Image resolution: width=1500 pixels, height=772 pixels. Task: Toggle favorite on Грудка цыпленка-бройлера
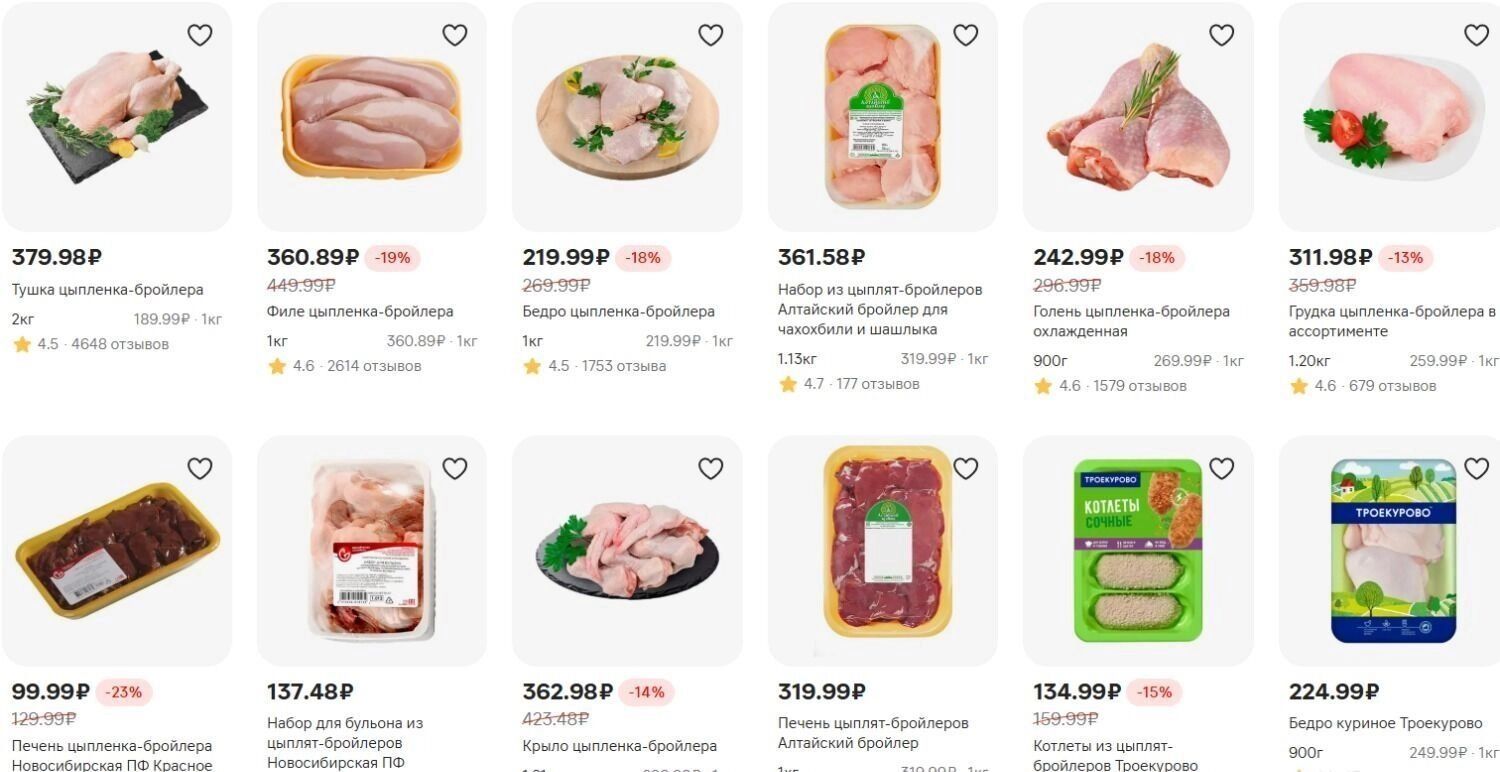[1476, 35]
